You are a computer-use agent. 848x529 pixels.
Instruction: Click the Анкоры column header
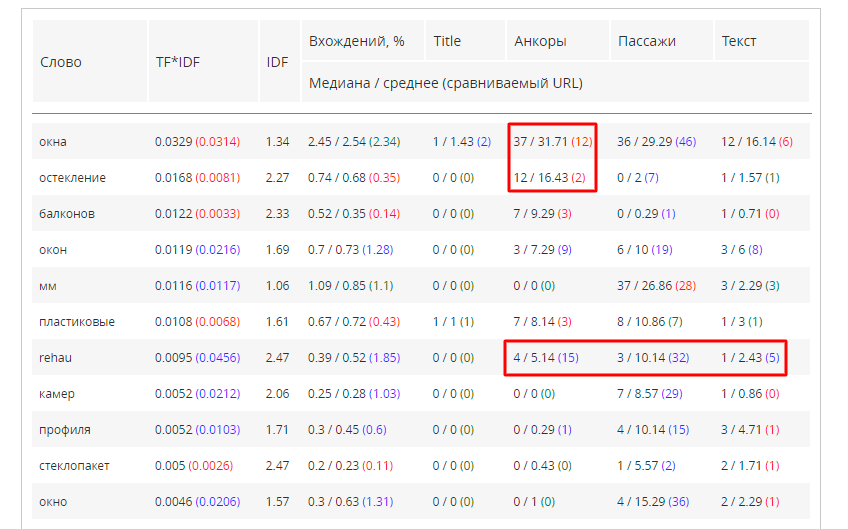pos(558,41)
